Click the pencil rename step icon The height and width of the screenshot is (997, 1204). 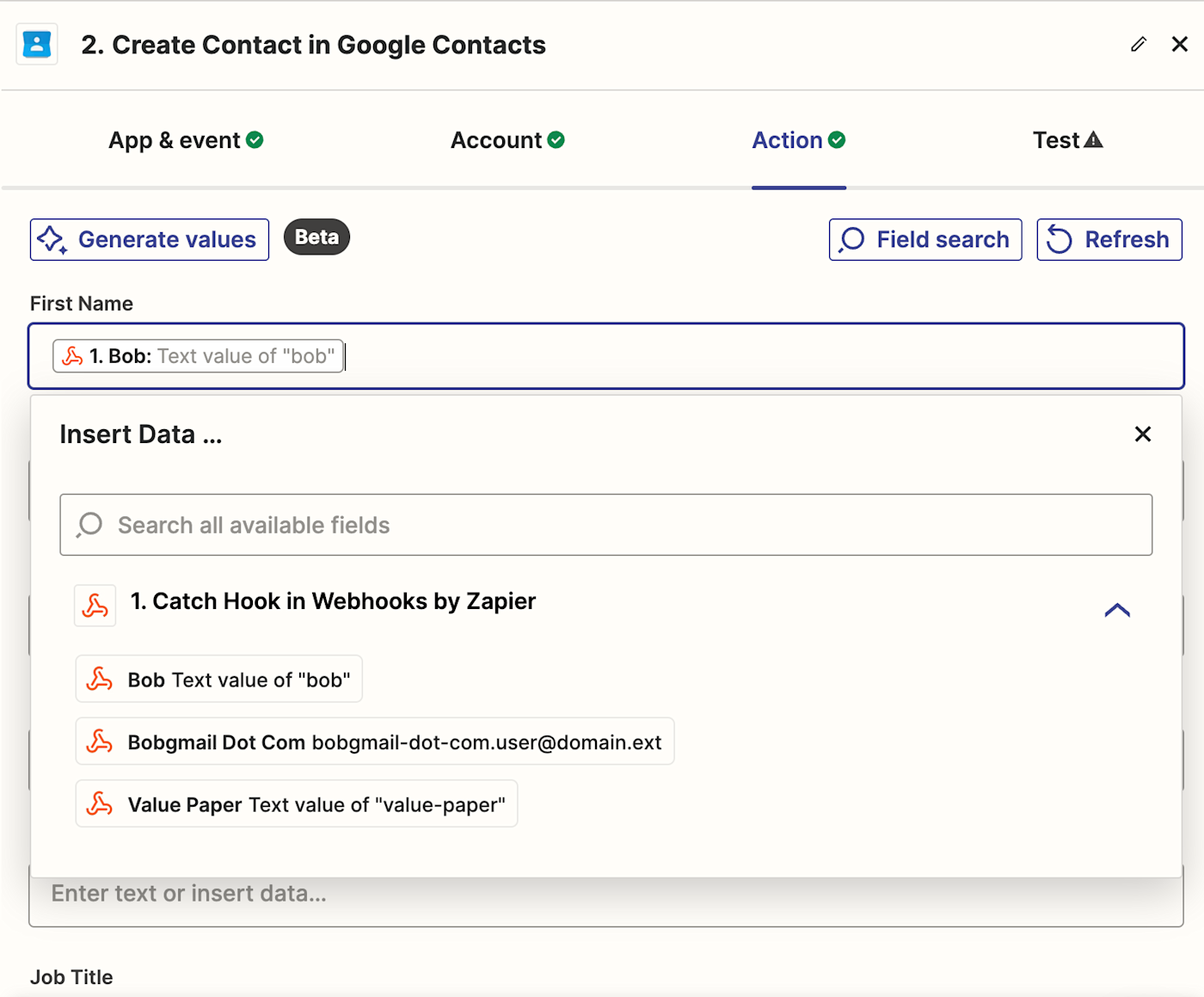[x=1139, y=44]
